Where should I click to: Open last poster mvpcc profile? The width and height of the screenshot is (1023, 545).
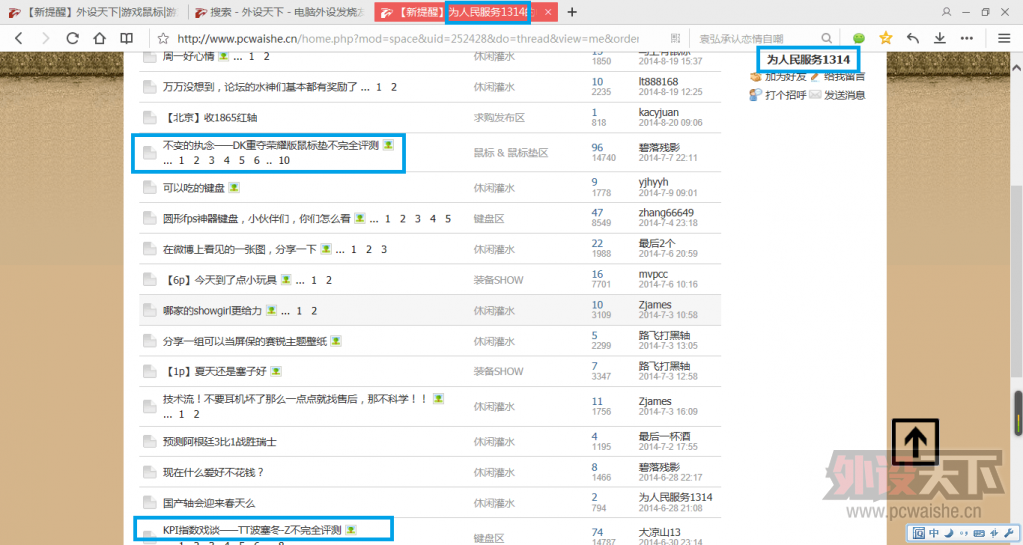pos(653,273)
